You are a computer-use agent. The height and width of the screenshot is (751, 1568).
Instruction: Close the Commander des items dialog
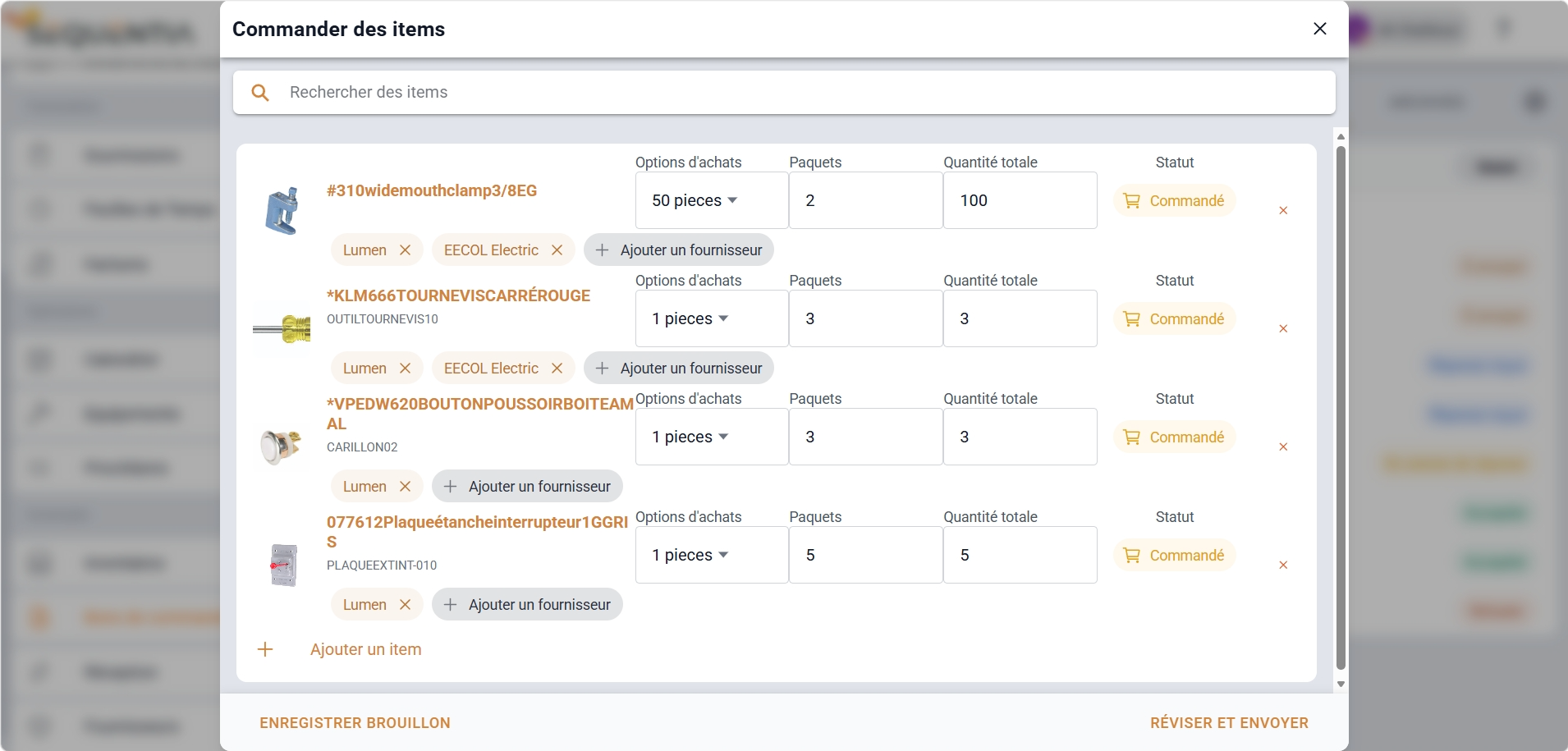tap(1320, 29)
